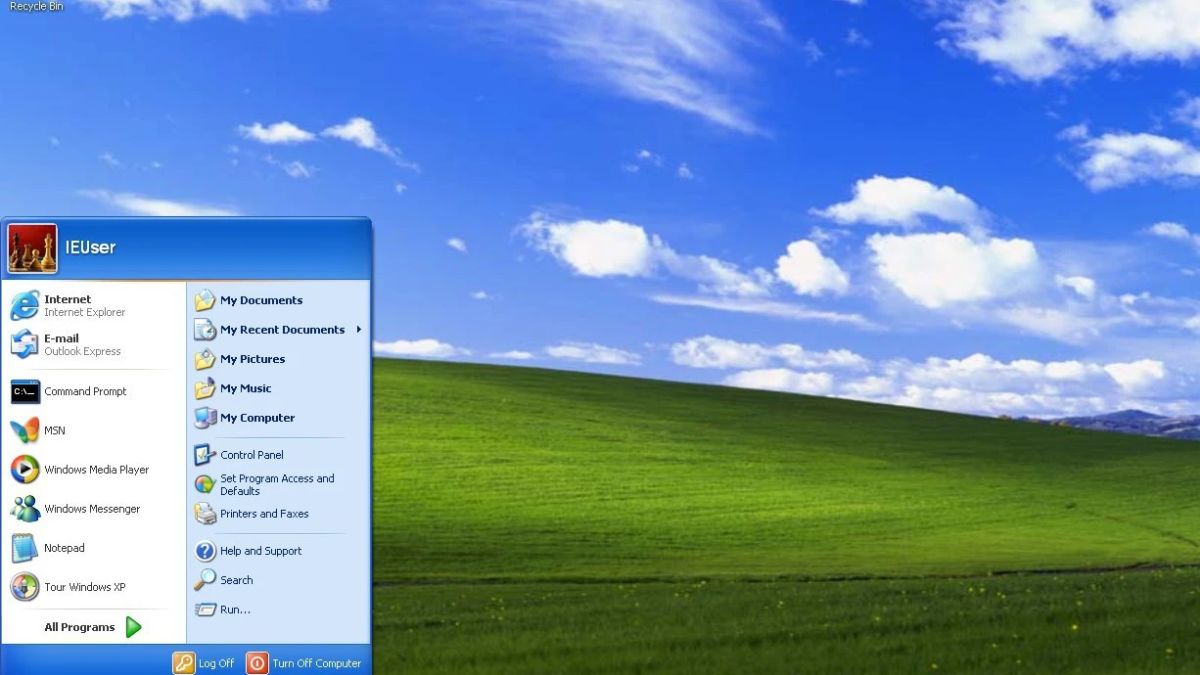Click the My Recent Documents icon
Image resolution: width=1200 pixels, height=675 pixels.
(205, 329)
